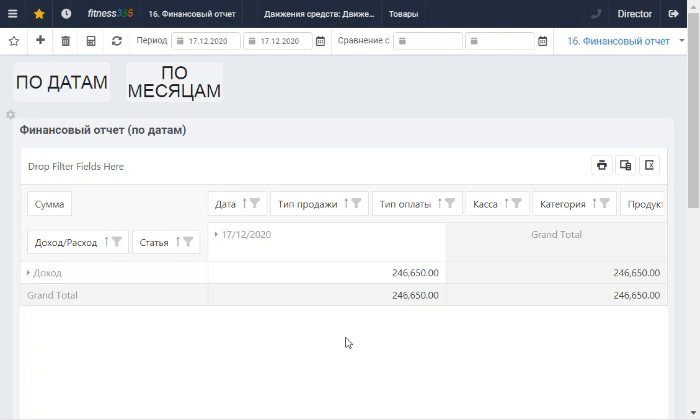Viewport: 700px width, 420px height.
Task: Click the Период end date field
Action: pyautogui.click(x=278, y=41)
